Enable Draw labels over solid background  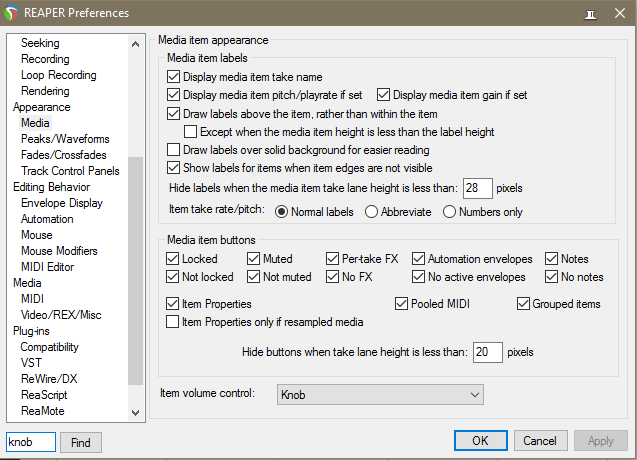pos(173,150)
